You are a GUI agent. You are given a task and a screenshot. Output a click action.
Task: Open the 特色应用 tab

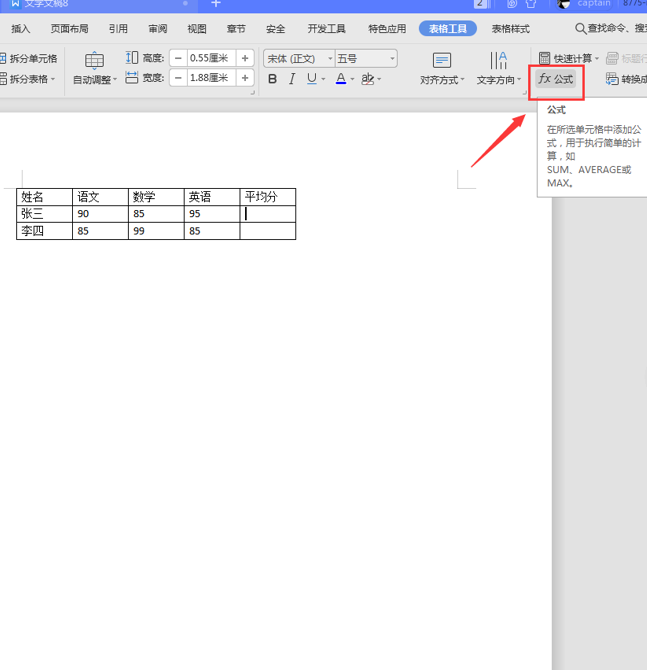click(x=387, y=29)
